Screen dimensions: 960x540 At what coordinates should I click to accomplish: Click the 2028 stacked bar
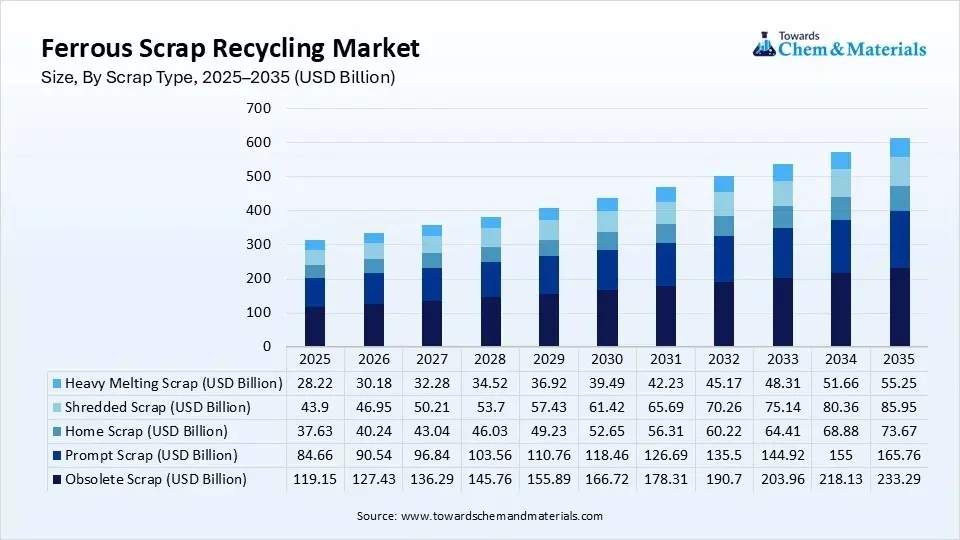click(x=490, y=282)
